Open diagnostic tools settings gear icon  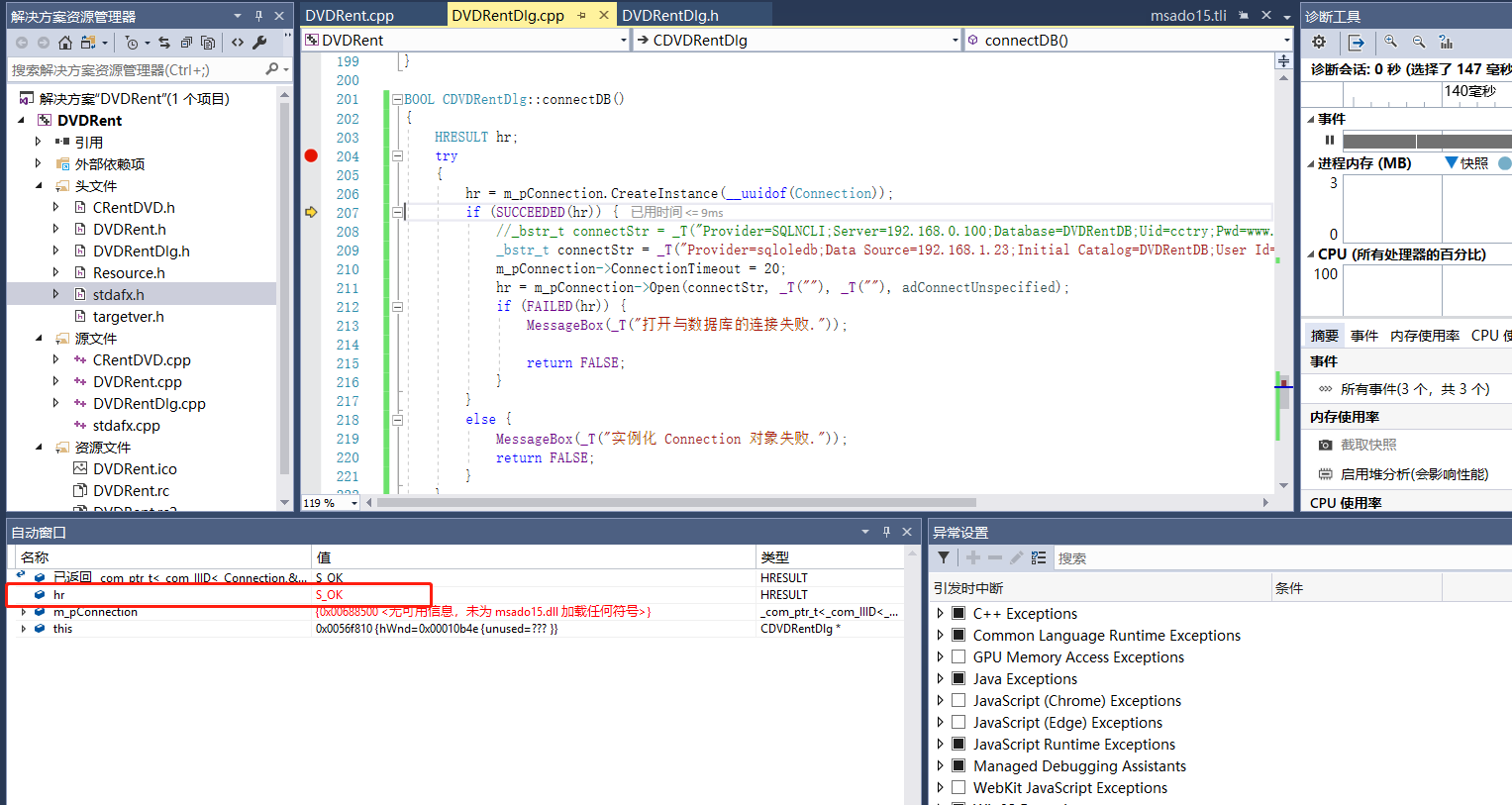[x=1319, y=42]
